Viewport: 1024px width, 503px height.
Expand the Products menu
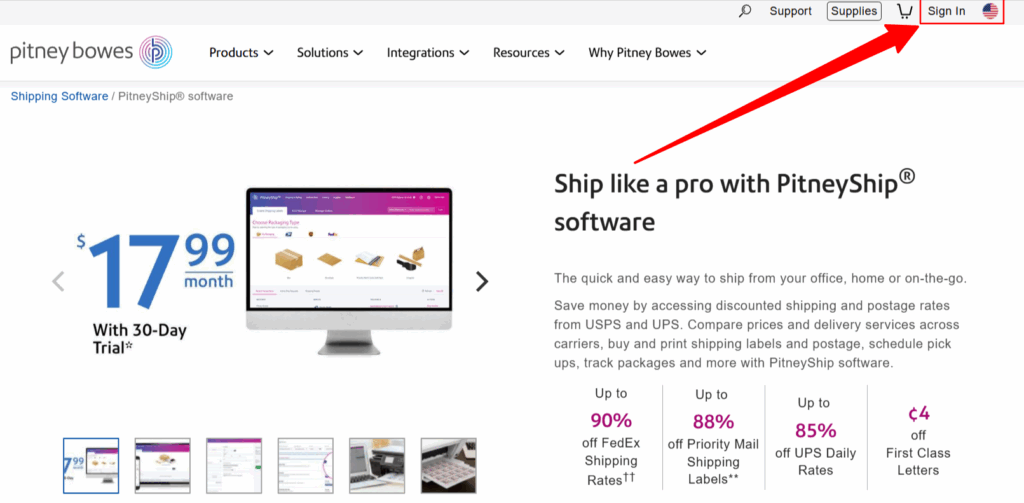[241, 53]
